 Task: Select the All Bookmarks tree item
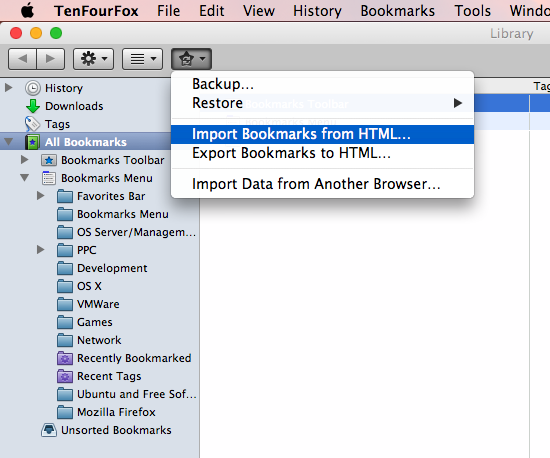pos(86,142)
